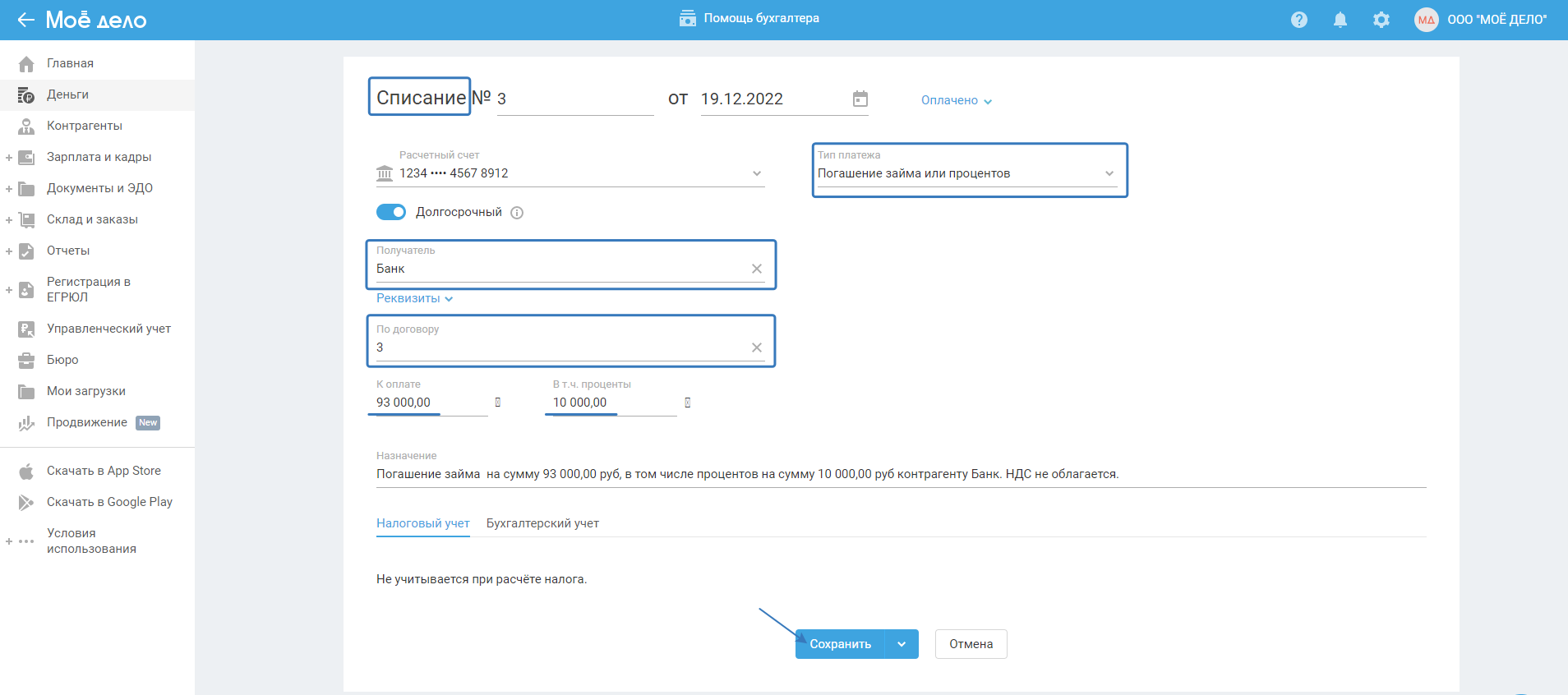Click the Склад и заказы icon
This screenshot has height=695, width=1568.
26,220
